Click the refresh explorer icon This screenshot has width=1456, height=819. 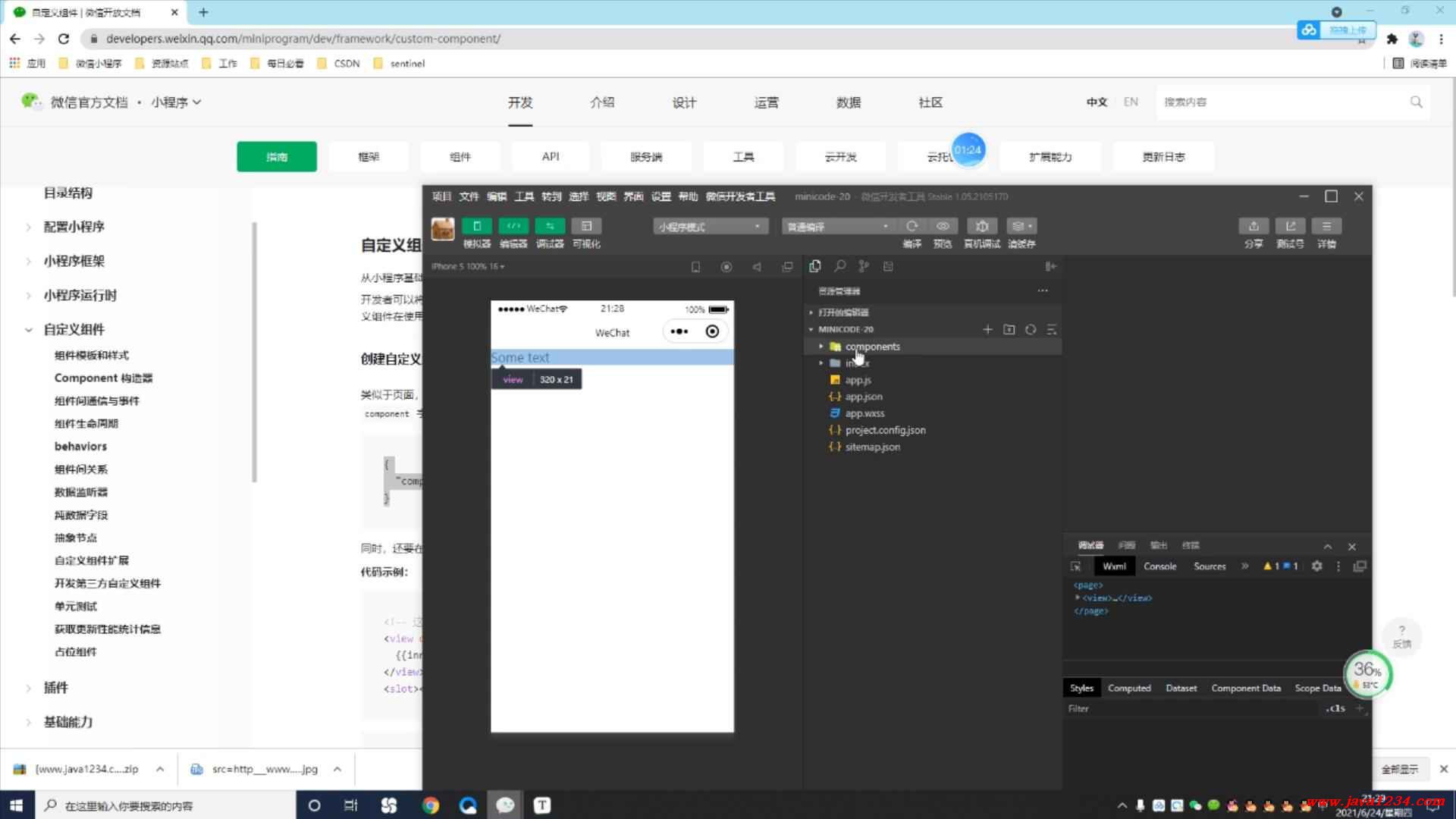[1030, 329]
